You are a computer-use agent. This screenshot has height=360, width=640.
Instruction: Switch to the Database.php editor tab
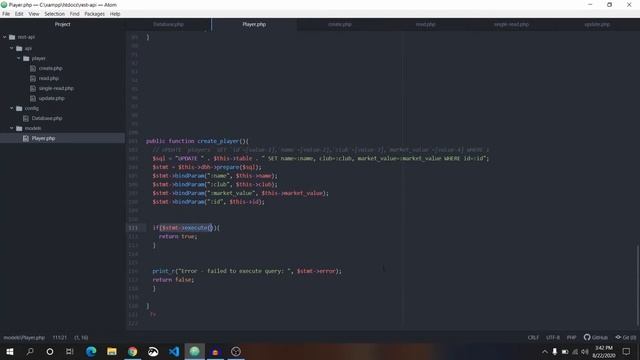point(168,24)
